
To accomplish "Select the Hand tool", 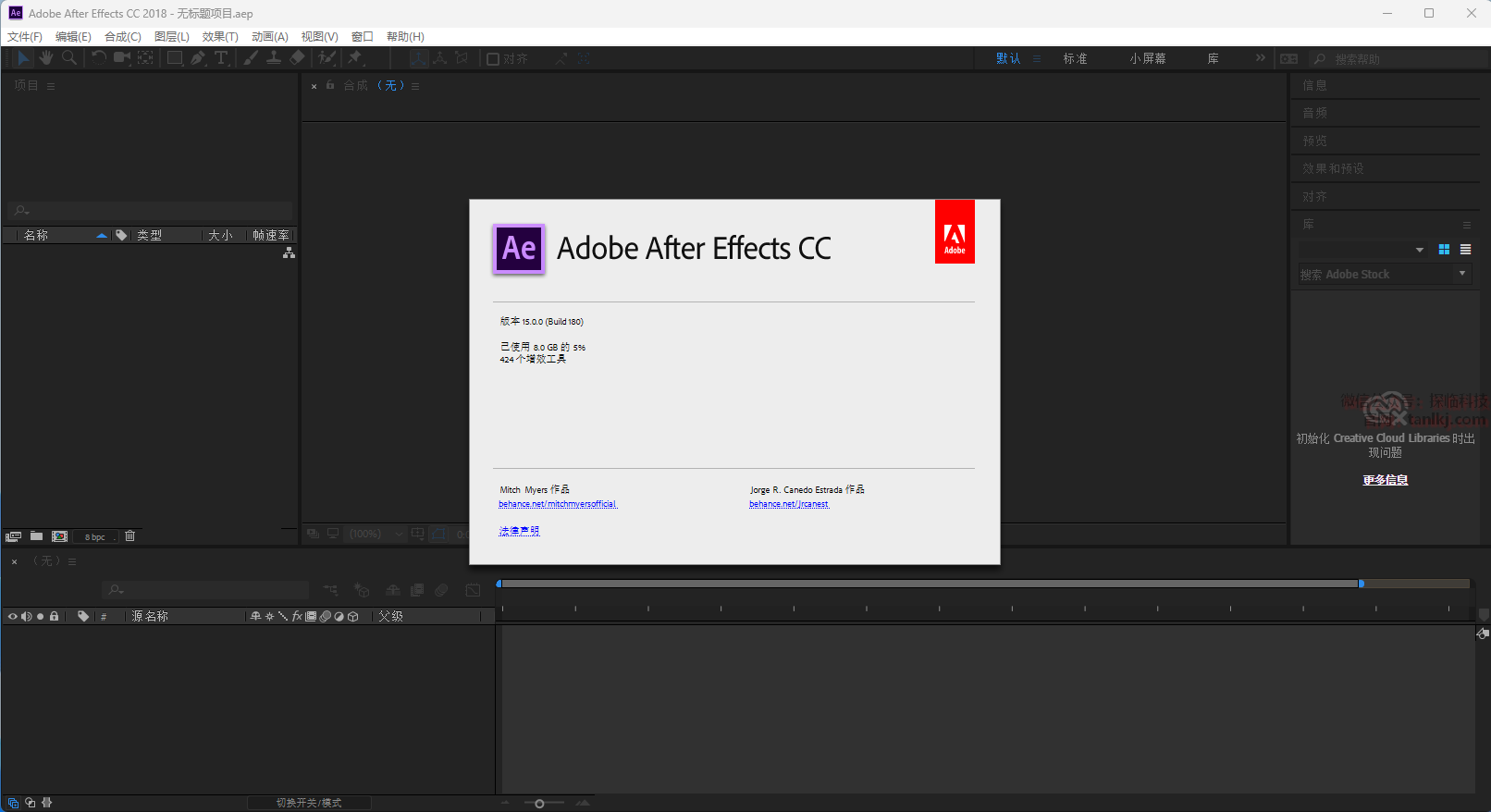I will point(45,58).
